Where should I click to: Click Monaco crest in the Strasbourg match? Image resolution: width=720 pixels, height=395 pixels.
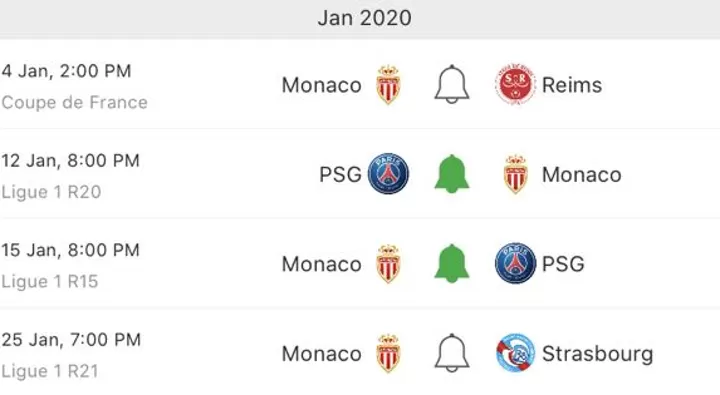pos(388,353)
